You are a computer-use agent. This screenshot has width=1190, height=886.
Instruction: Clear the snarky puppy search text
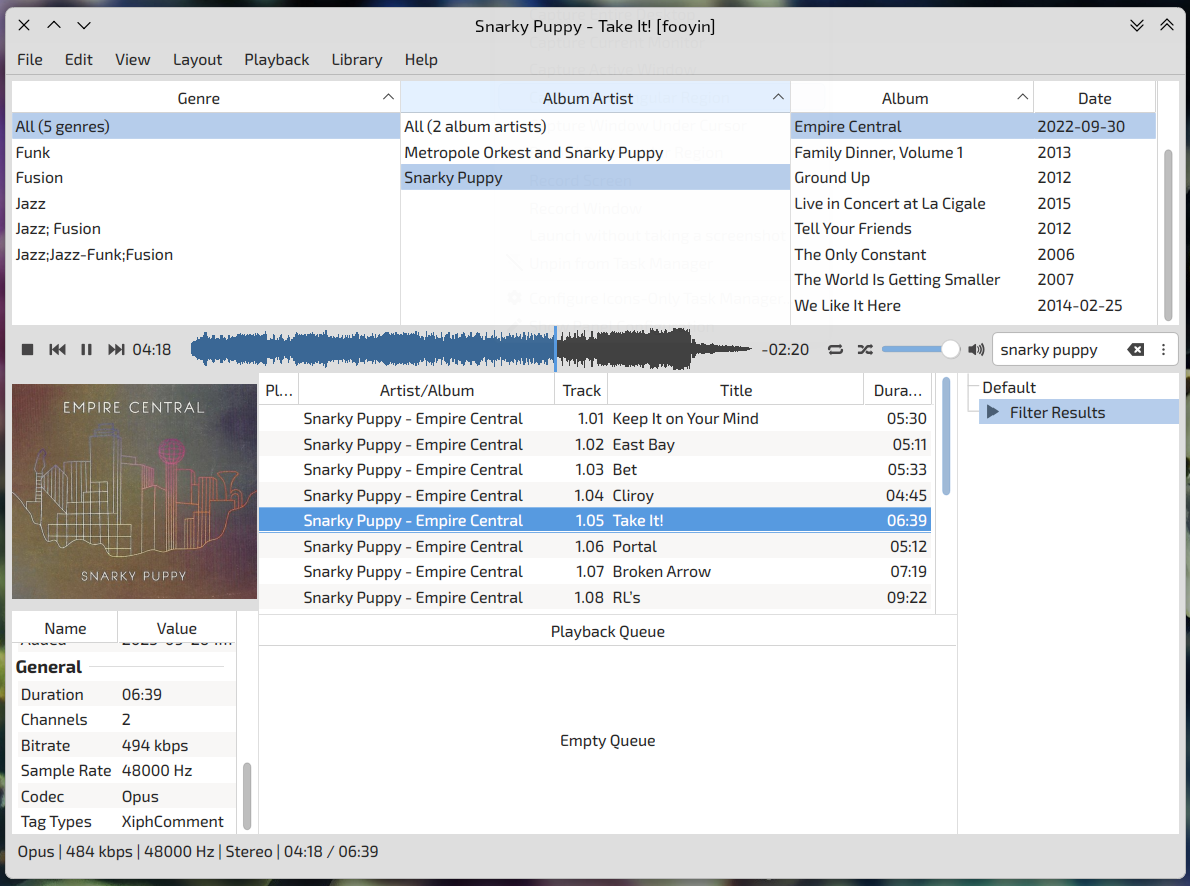pyautogui.click(x=1136, y=349)
